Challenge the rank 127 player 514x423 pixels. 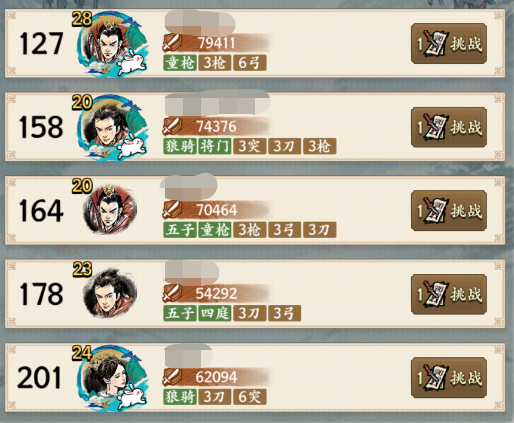pyautogui.click(x=449, y=44)
